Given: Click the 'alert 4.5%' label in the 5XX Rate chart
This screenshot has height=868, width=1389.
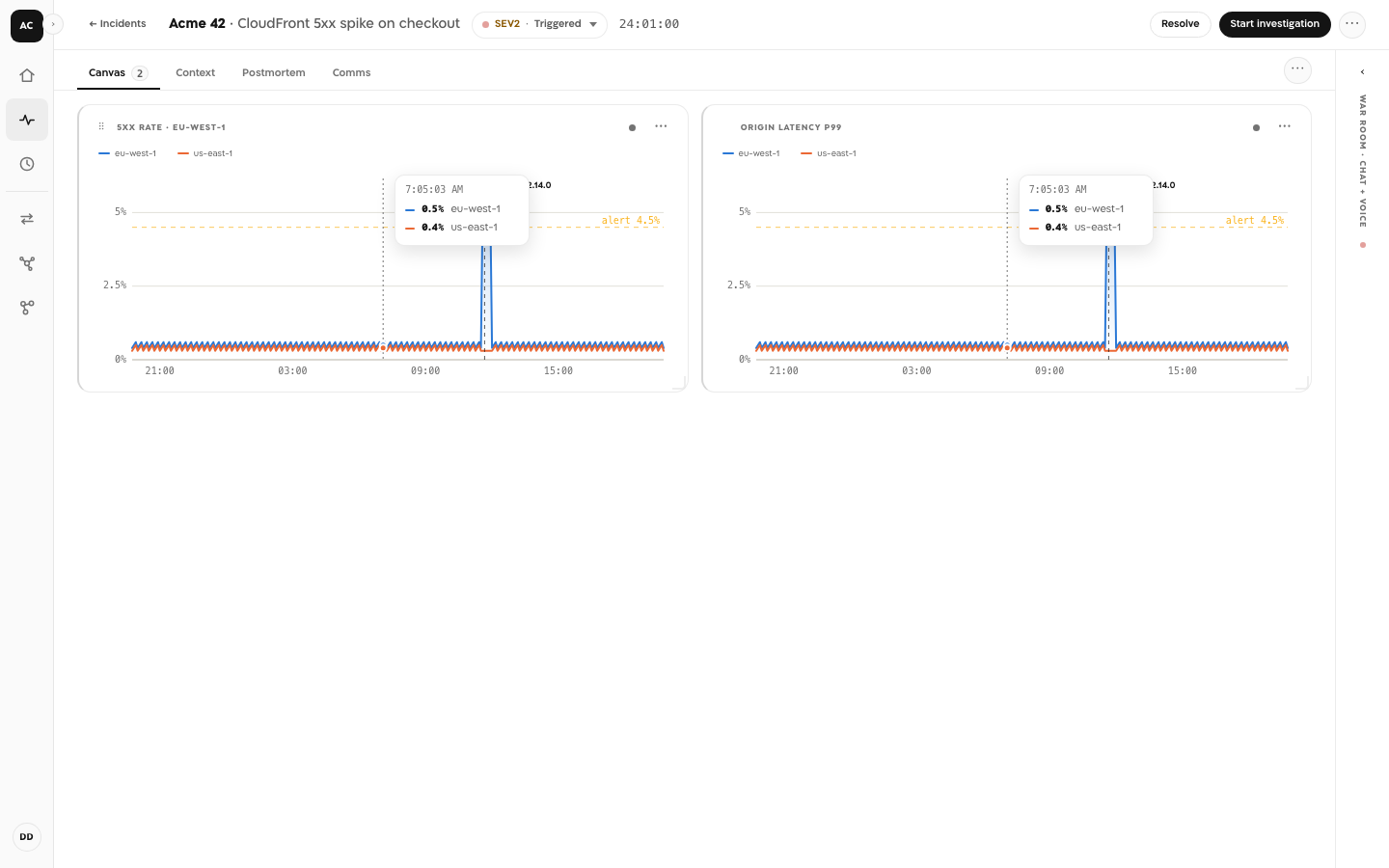Looking at the screenshot, I should tap(631, 221).
